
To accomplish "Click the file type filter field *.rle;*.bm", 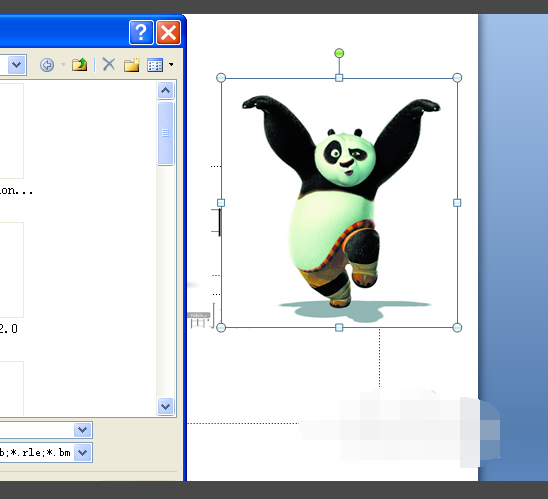I will pos(37,453).
